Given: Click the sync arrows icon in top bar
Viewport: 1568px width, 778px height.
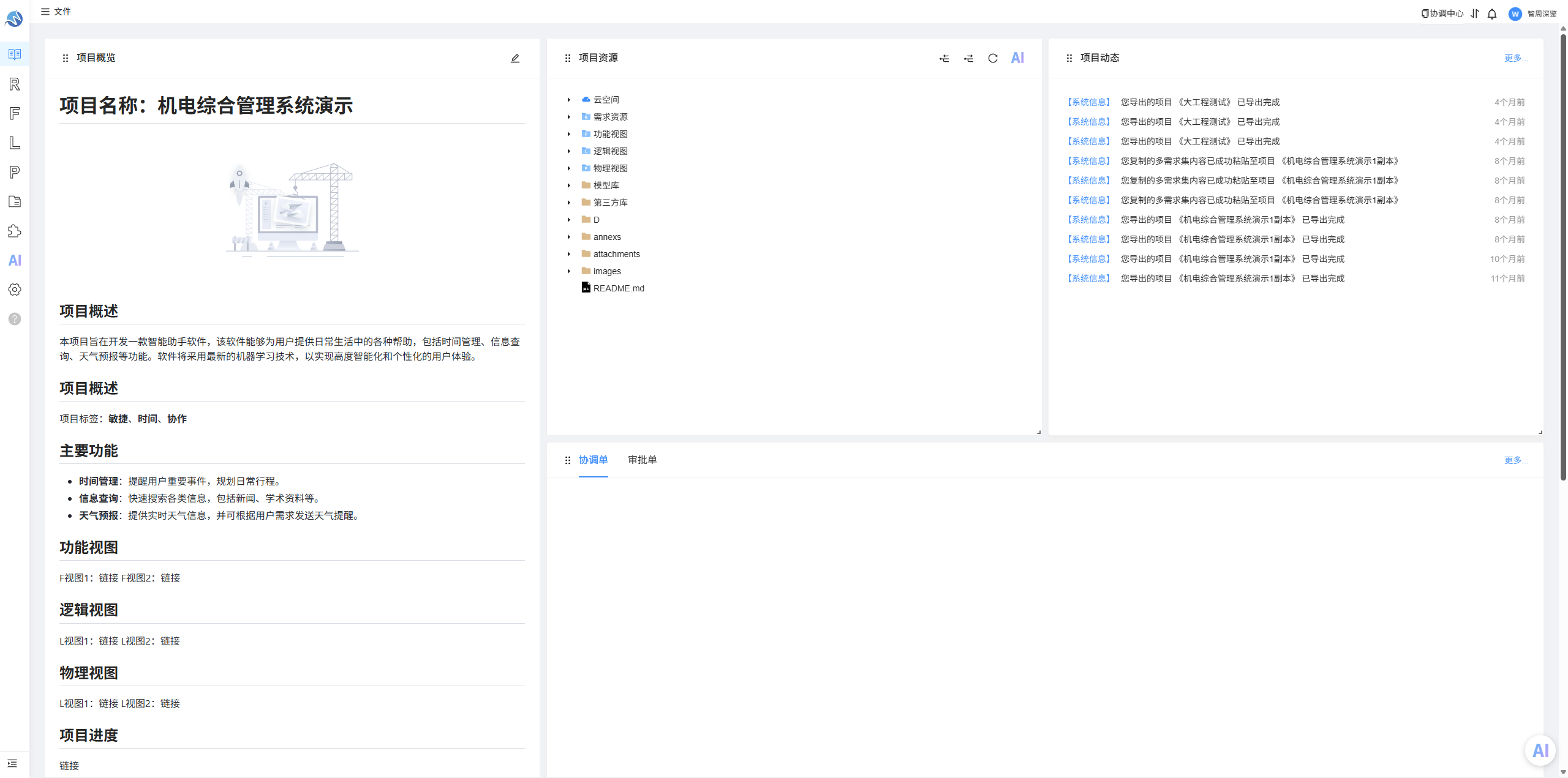Looking at the screenshot, I should (x=1475, y=13).
